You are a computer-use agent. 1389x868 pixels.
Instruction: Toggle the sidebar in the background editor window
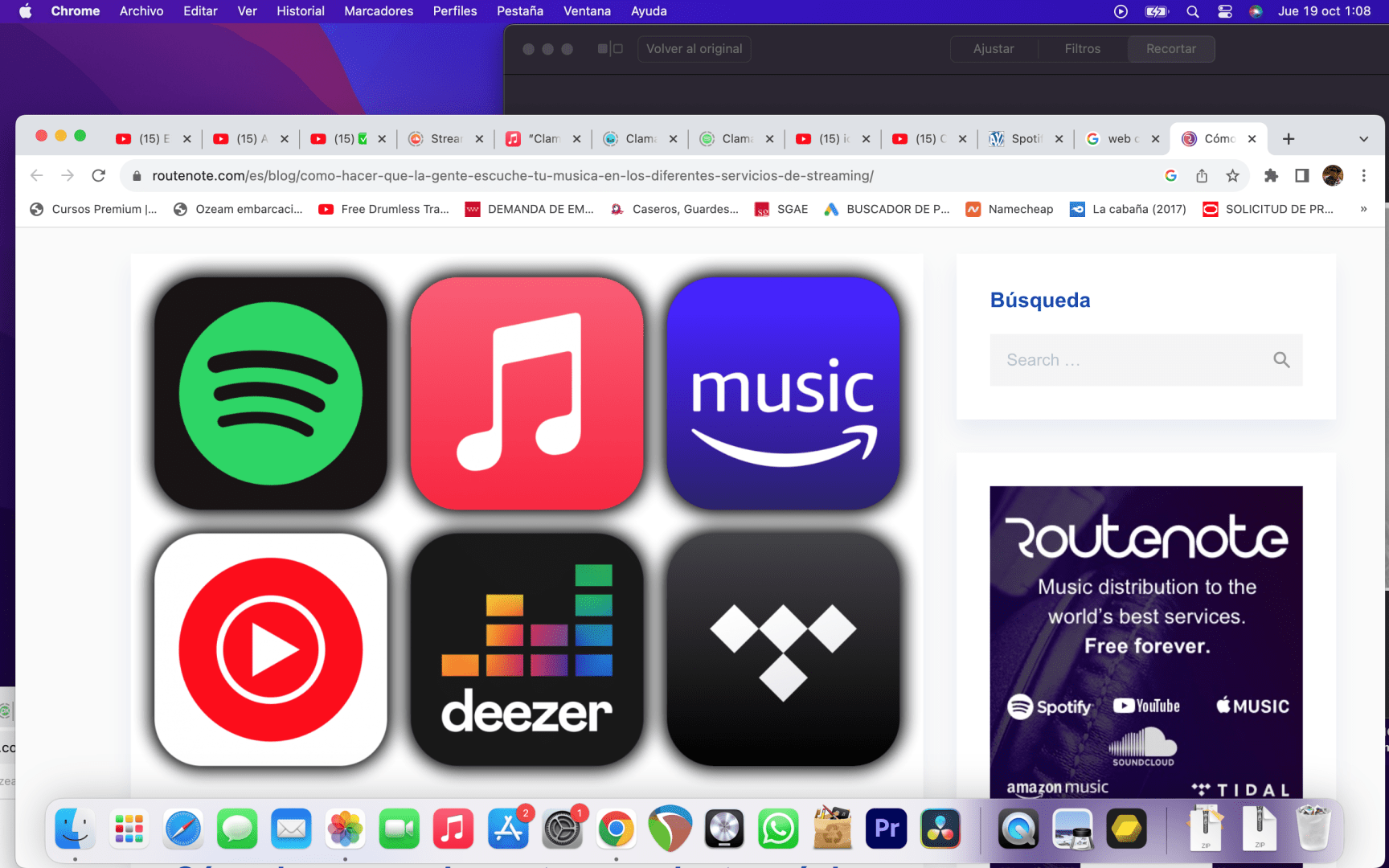click(610, 49)
